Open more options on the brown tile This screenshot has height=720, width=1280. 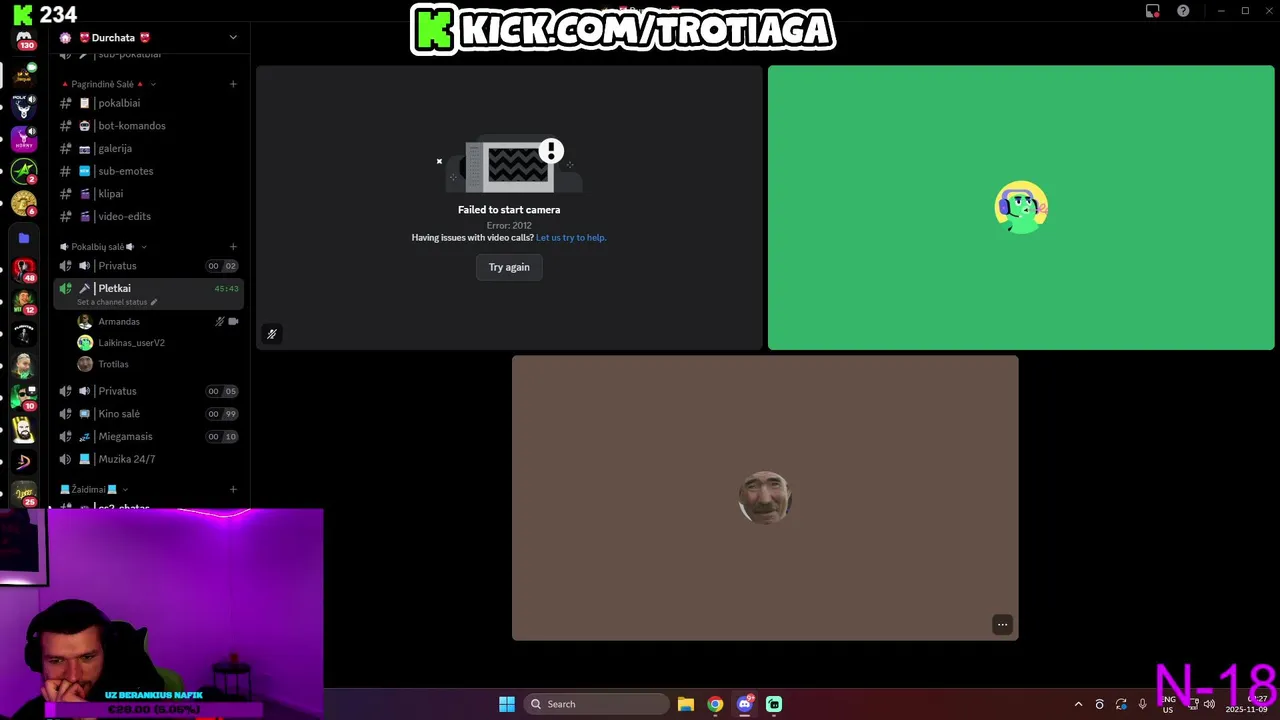click(x=1002, y=625)
